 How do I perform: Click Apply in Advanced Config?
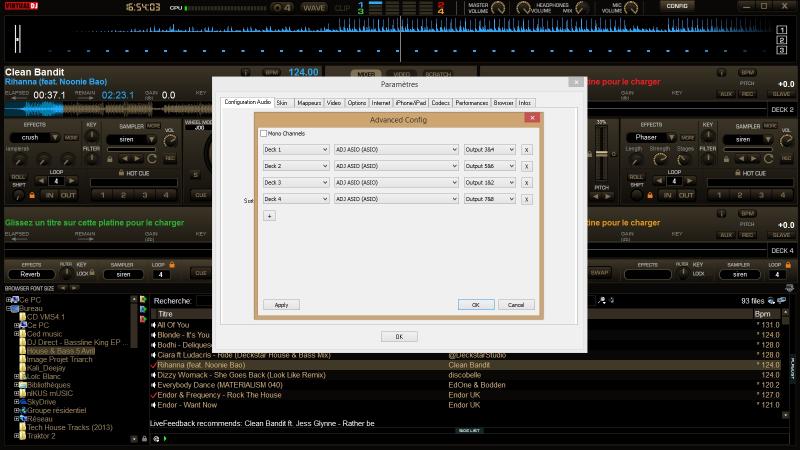pos(281,304)
